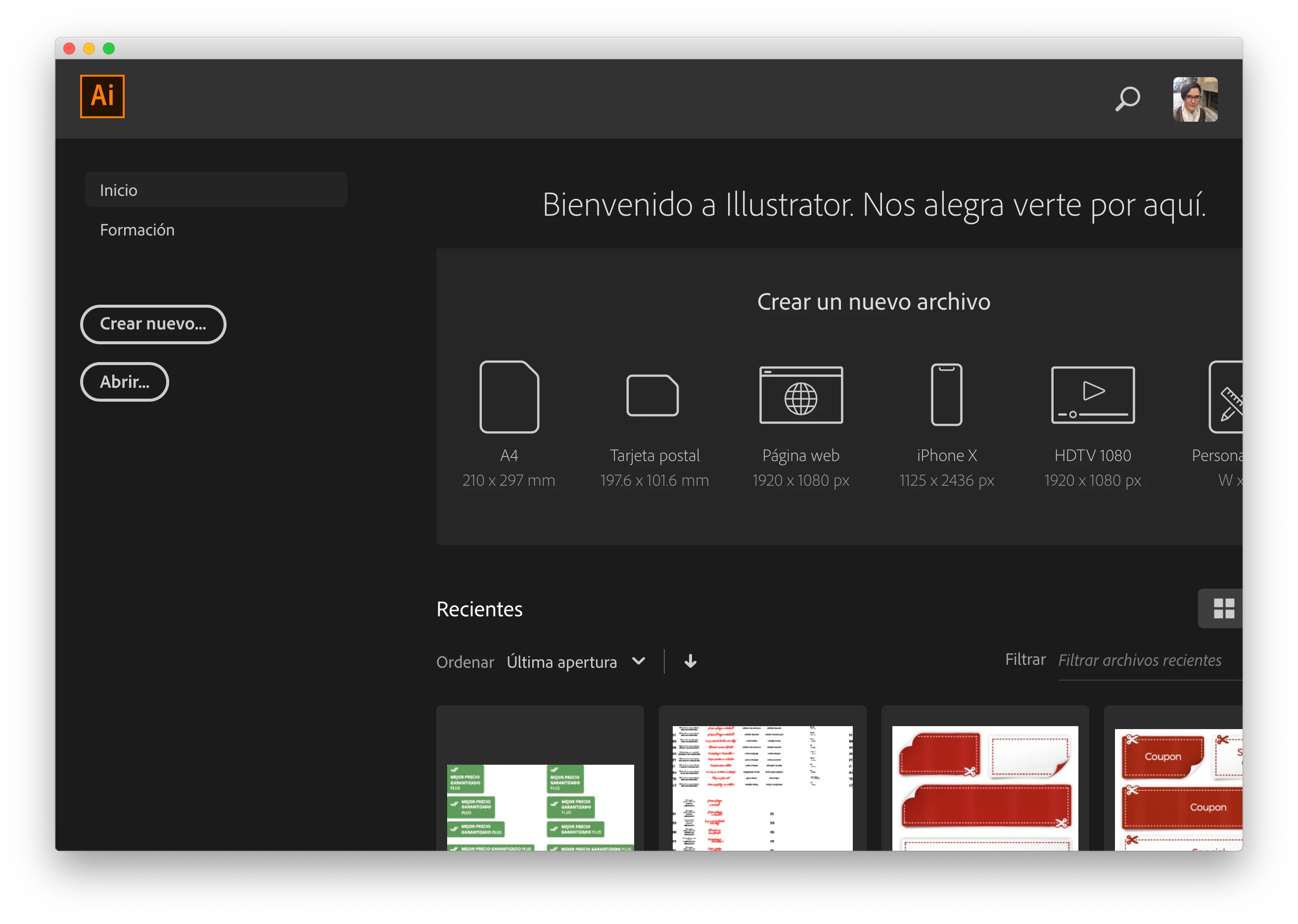Click the Illustrator Ai logo icon
Viewport: 1298px width, 924px height.
click(102, 96)
